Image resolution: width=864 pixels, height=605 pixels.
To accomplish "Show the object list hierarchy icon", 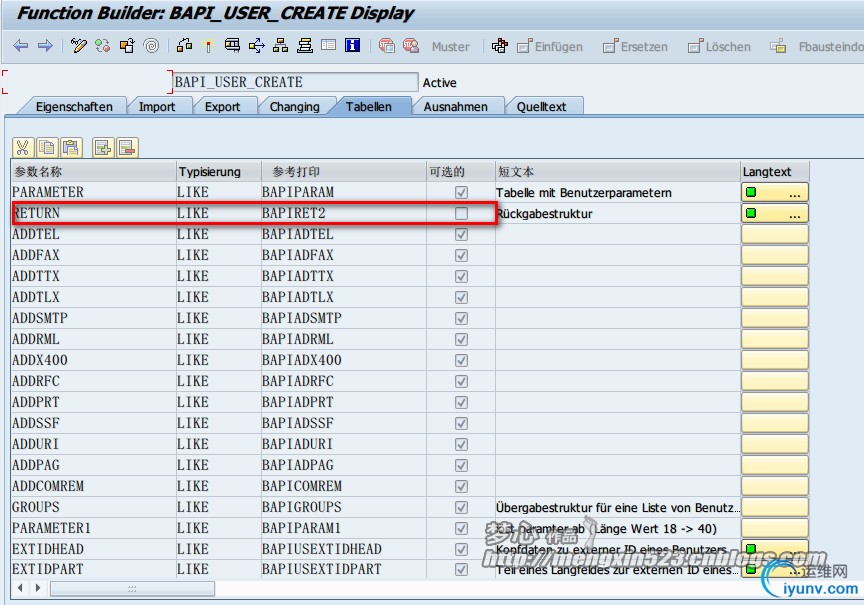I will coord(280,46).
